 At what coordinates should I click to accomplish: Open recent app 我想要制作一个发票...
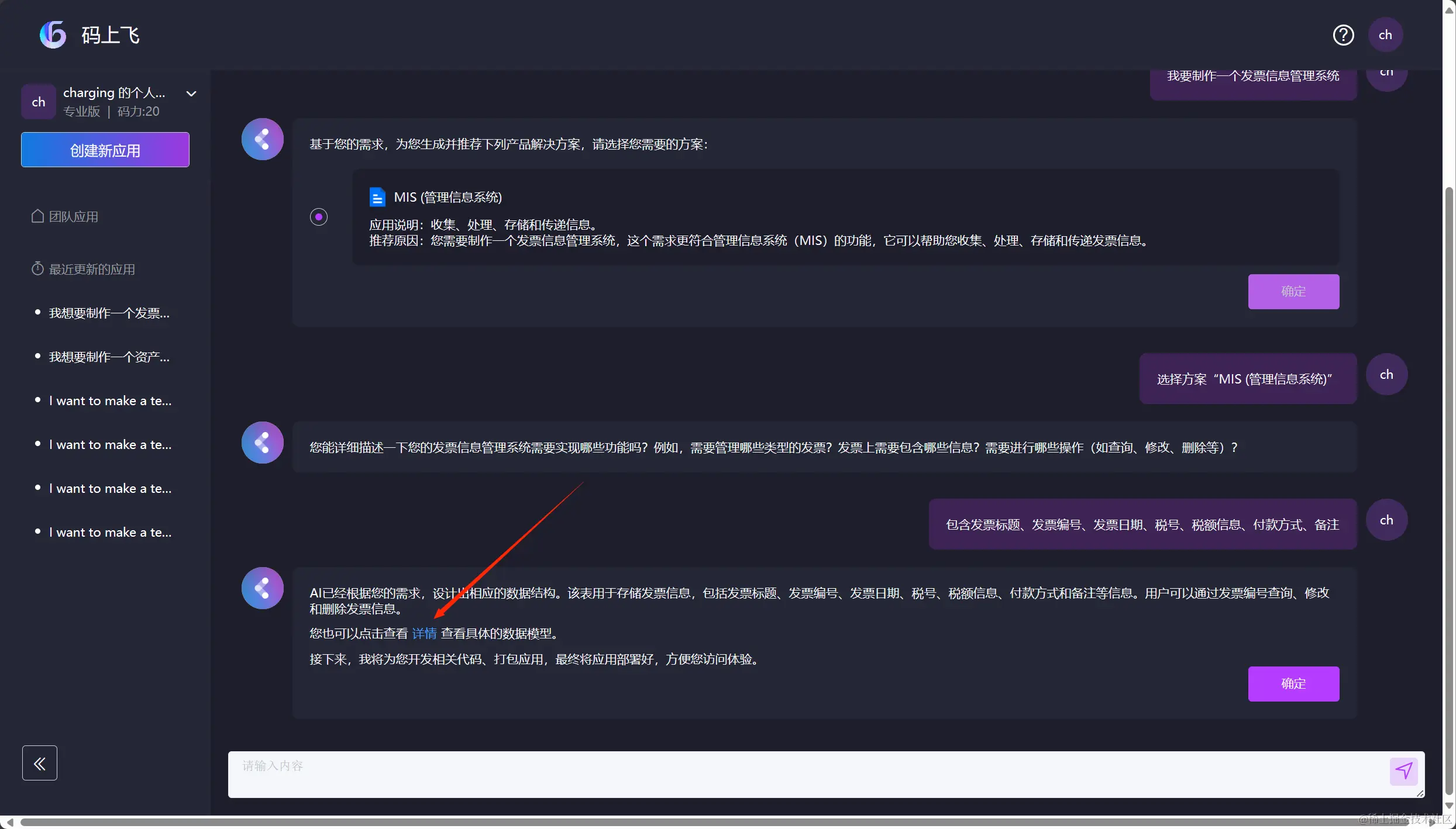pos(109,313)
